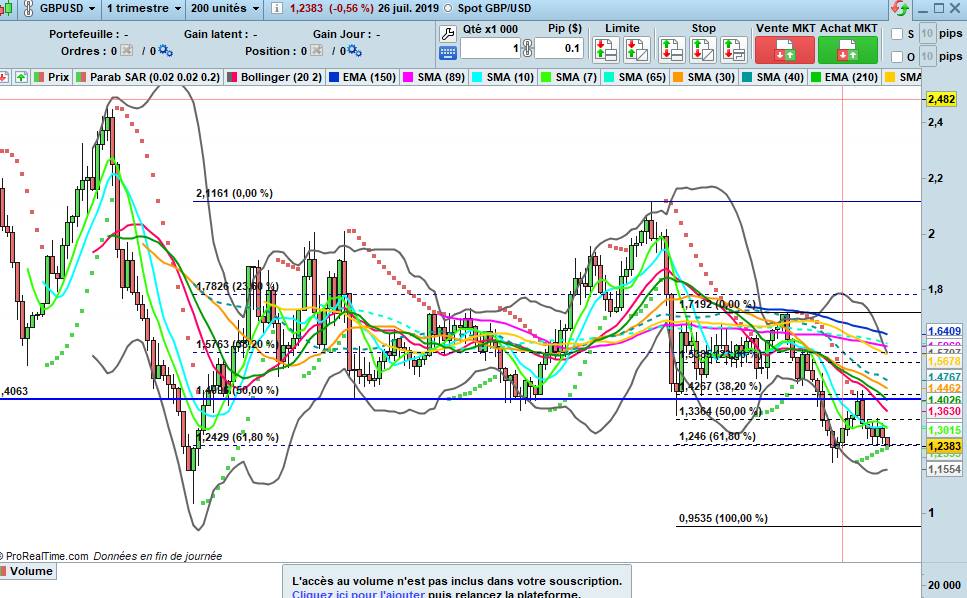Click the candlestick chart style icon top left
This screenshot has width=967, height=598.
pyautogui.click(x=6, y=9)
